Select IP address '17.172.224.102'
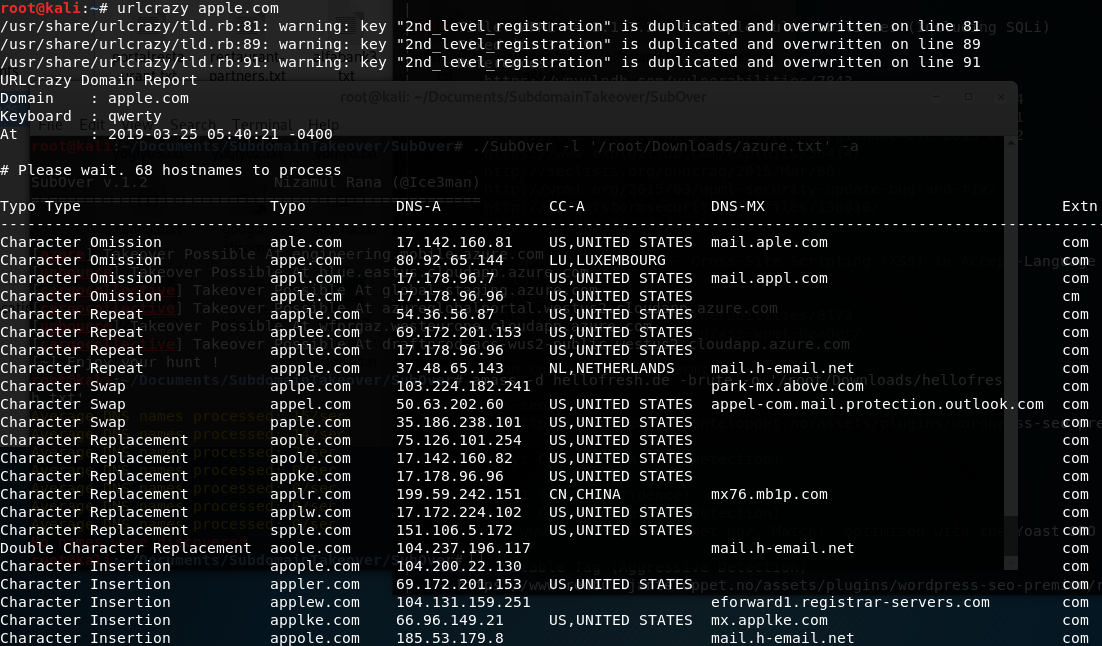The height and width of the screenshot is (646, 1102). 459,512
